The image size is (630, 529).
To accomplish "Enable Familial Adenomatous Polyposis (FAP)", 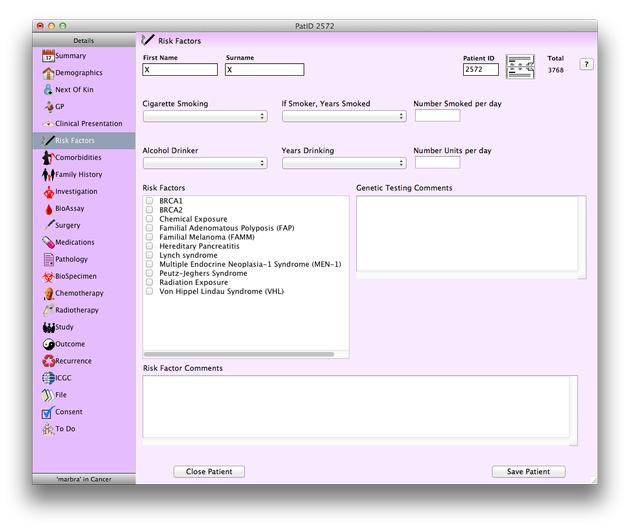I will pos(149,228).
